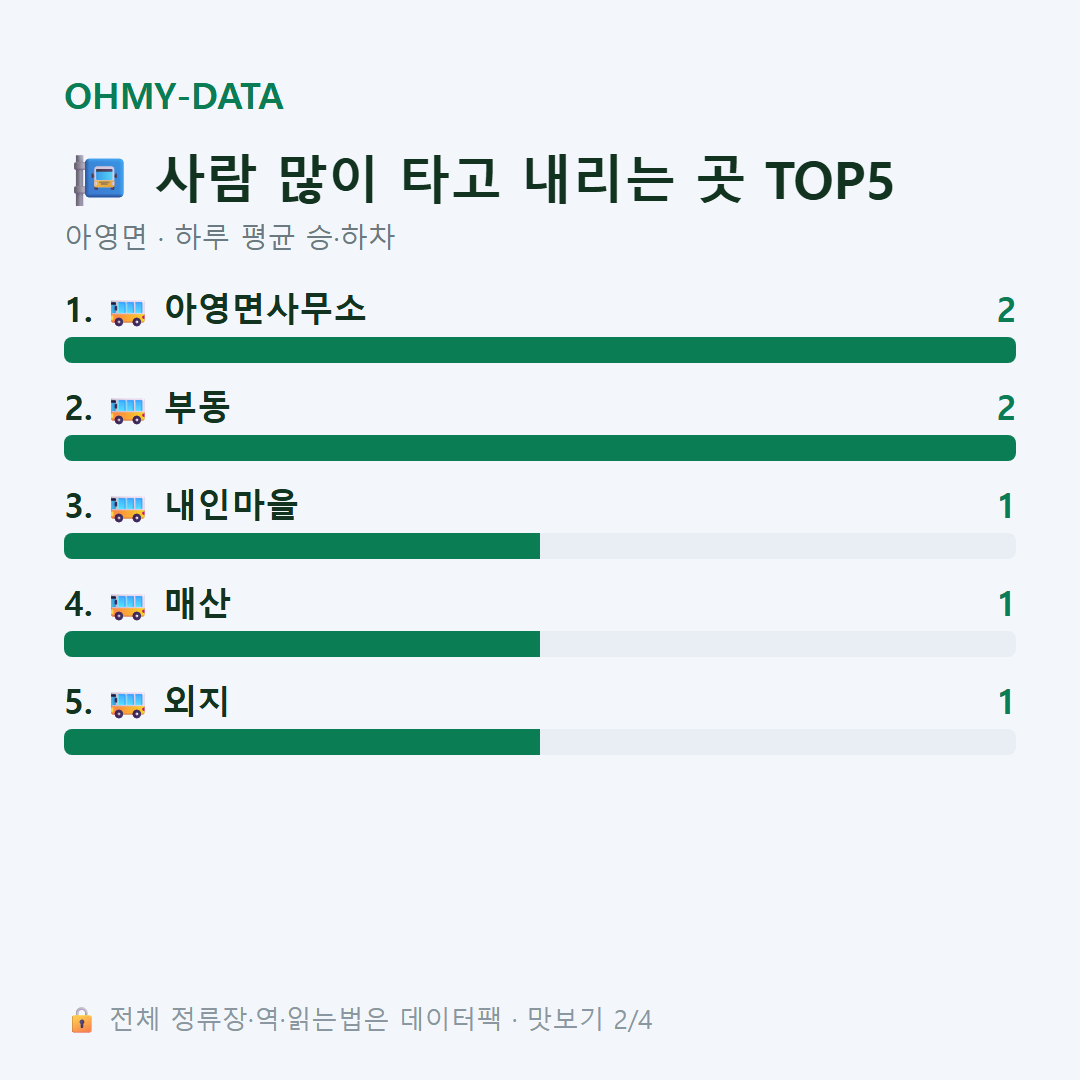Screen dimensions: 1080x1080
Task: Click the 외지 stop label
Action: (196, 701)
